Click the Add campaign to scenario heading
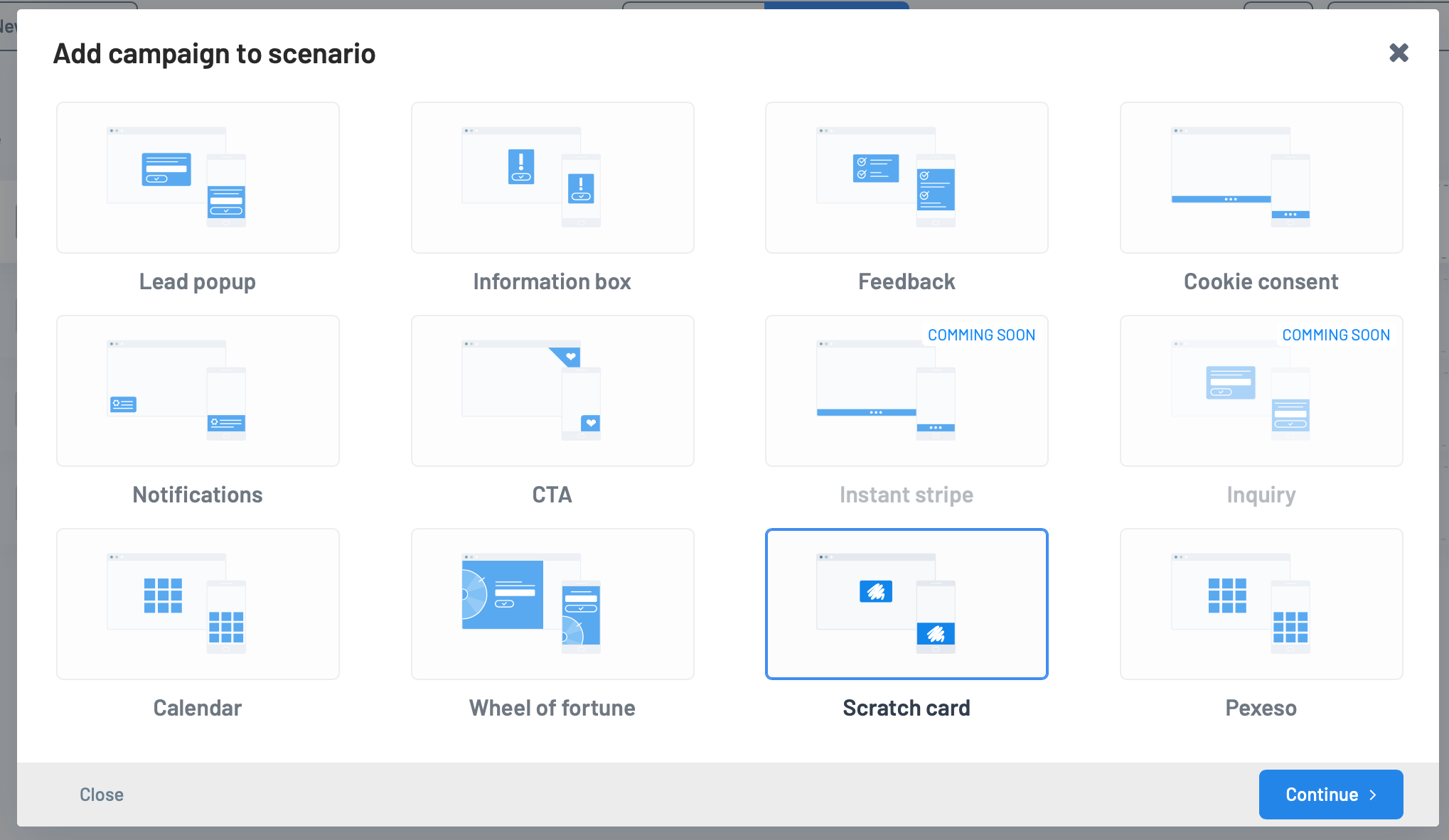Viewport: 1449px width, 840px height. tap(215, 54)
